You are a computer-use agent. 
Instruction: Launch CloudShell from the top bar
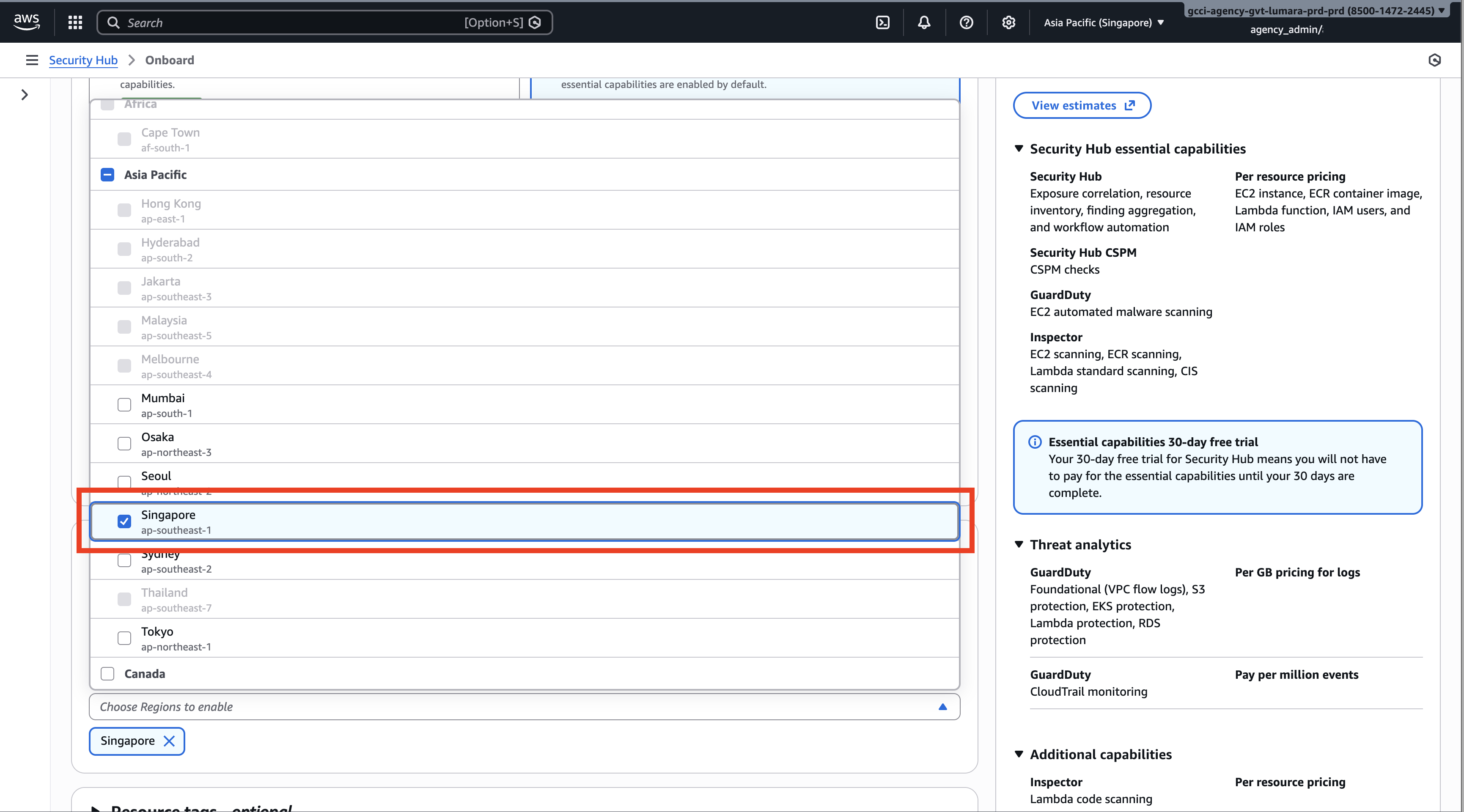point(883,22)
